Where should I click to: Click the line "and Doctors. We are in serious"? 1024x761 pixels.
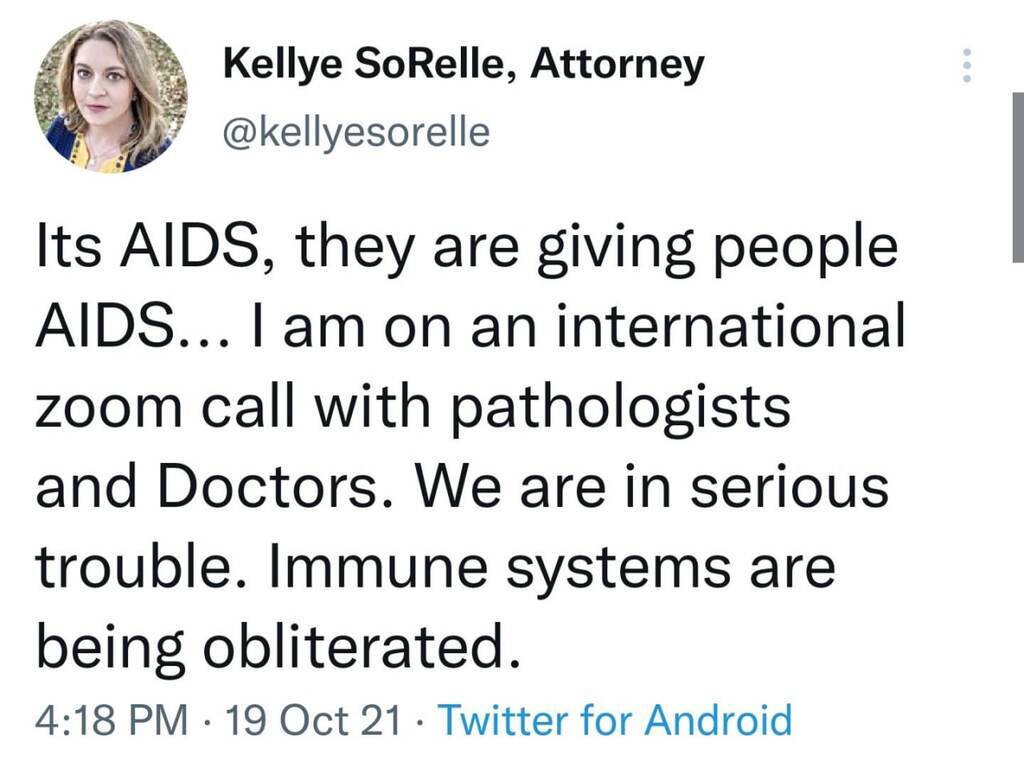coord(462,489)
